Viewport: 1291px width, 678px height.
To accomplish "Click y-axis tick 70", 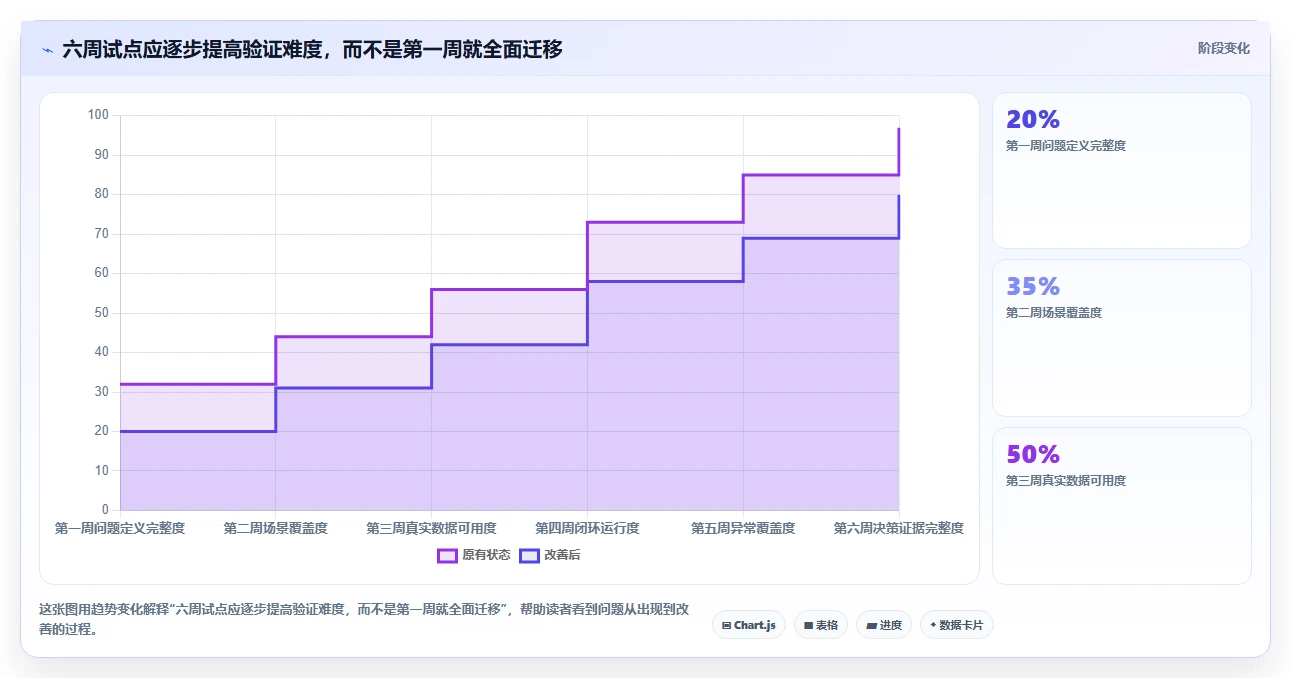I will 101,234.
